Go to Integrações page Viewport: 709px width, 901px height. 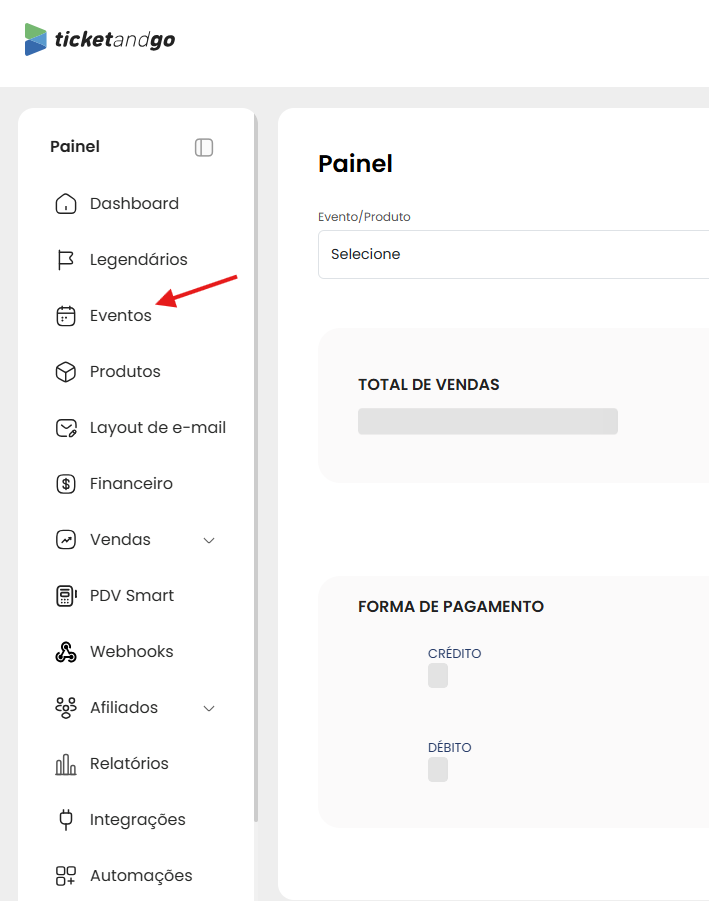[137, 819]
